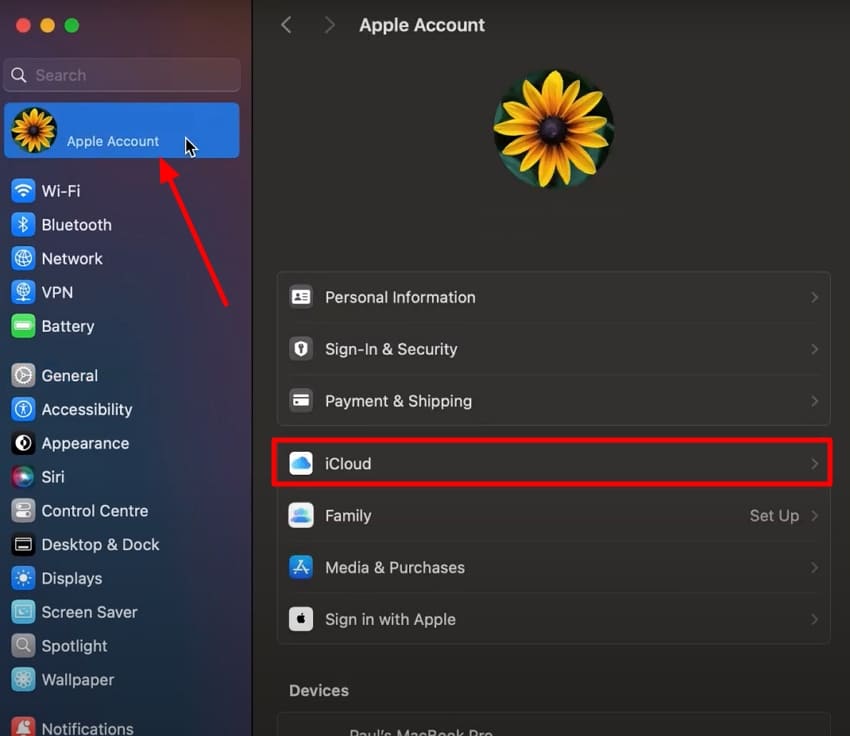The image size is (850, 736).
Task: Expand Payment & Shipping chevron
Action: pyautogui.click(x=814, y=401)
